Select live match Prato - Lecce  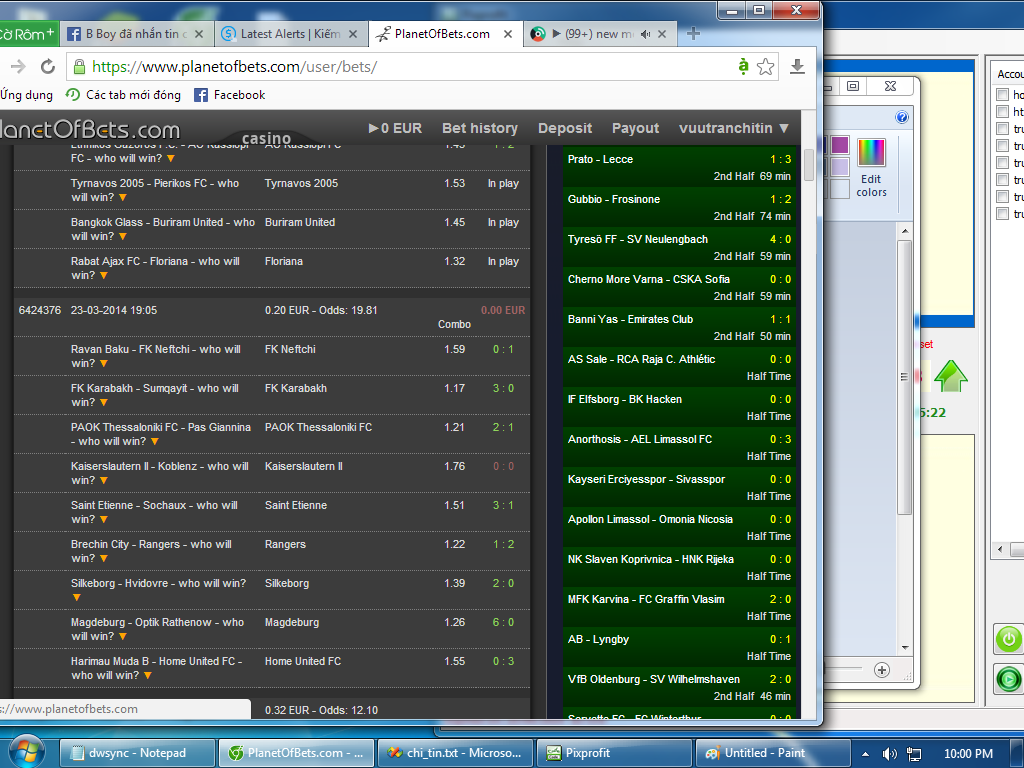[679, 167]
